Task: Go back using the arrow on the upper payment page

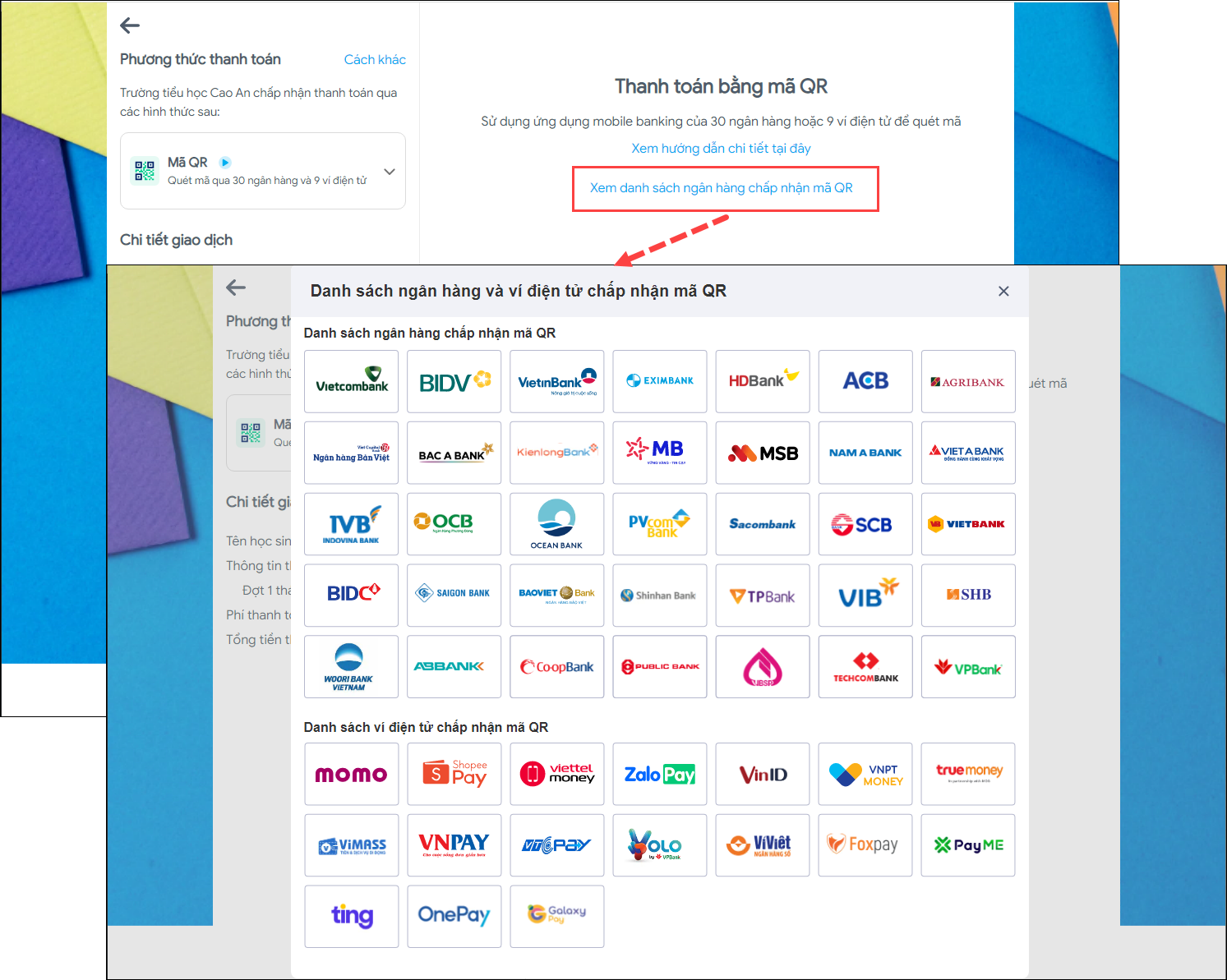Action: (130, 25)
